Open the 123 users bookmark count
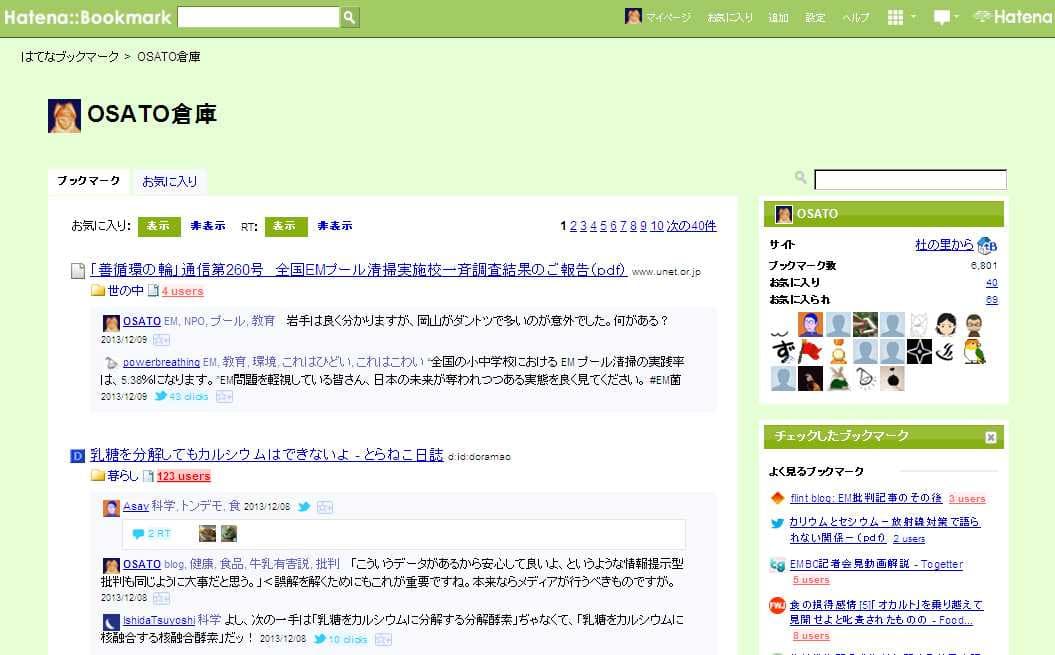Image resolution: width=1055 pixels, height=655 pixels. 183,476
